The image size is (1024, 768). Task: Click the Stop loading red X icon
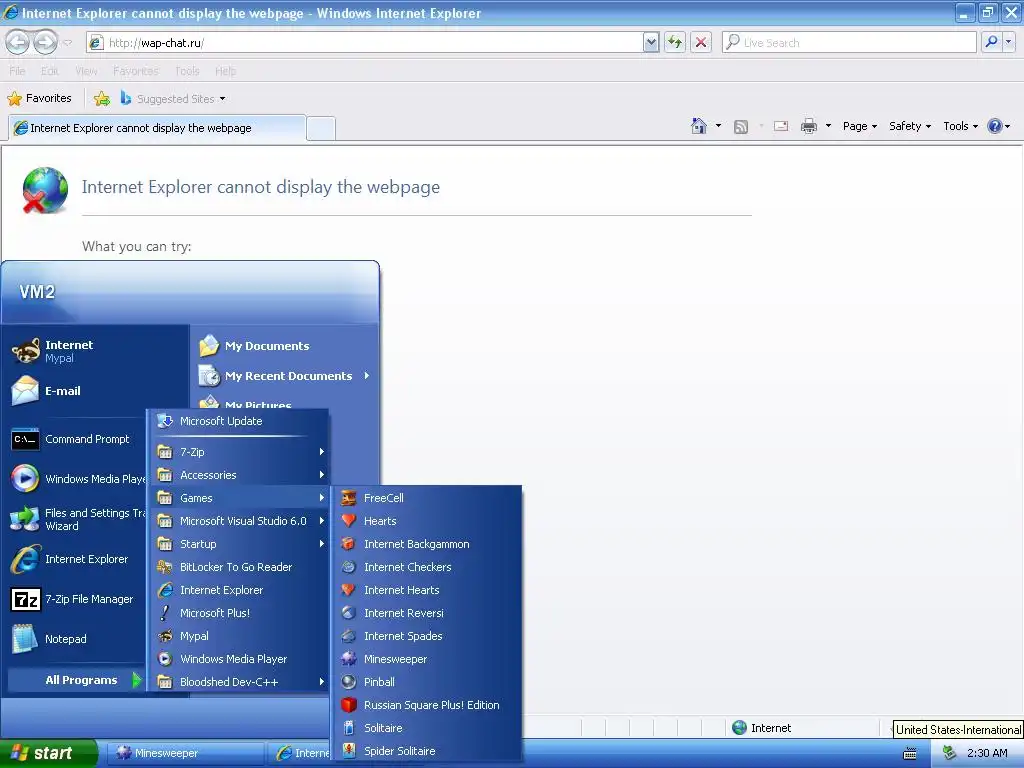tap(701, 42)
